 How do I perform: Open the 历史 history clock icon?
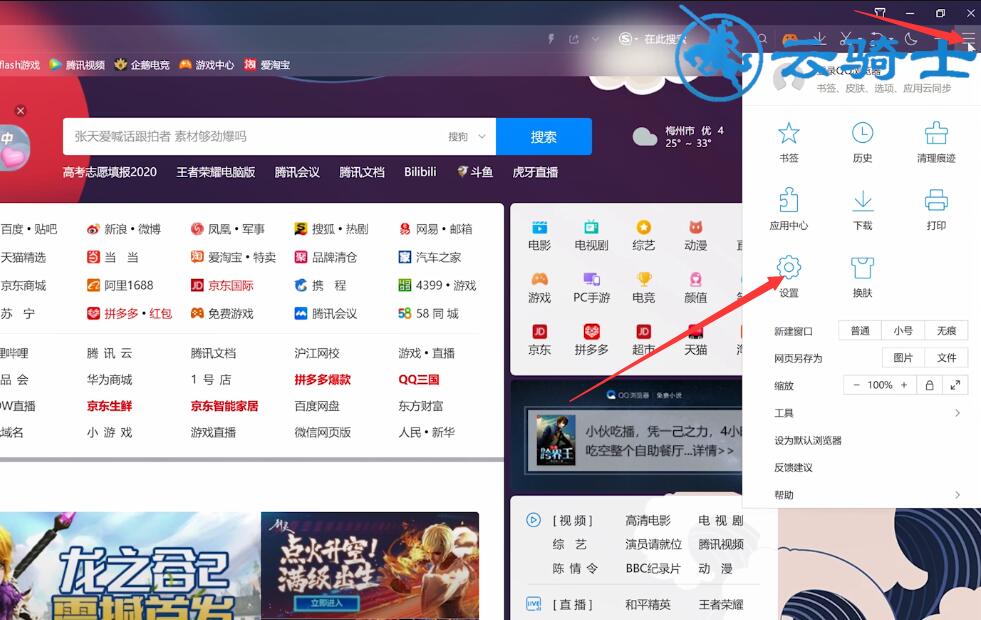click(862, 133)
